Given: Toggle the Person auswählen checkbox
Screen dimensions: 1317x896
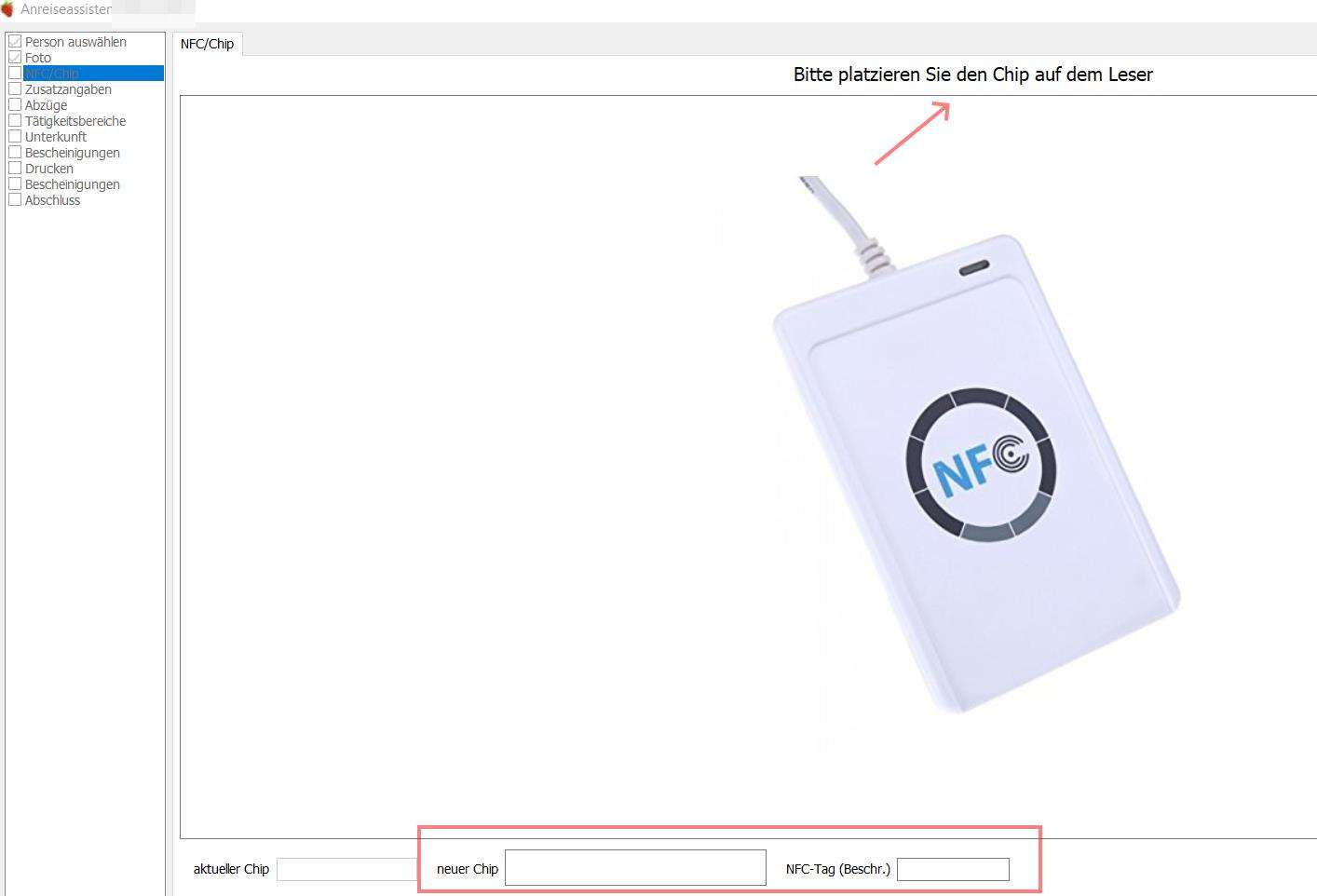Looking at the screenshot, I should point(15,42).
